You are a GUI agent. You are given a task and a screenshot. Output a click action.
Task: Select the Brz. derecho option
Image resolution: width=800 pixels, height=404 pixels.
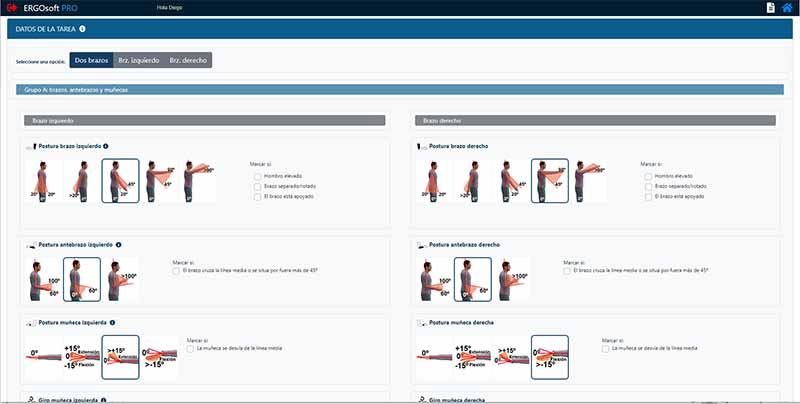click(x=188, y=60)
